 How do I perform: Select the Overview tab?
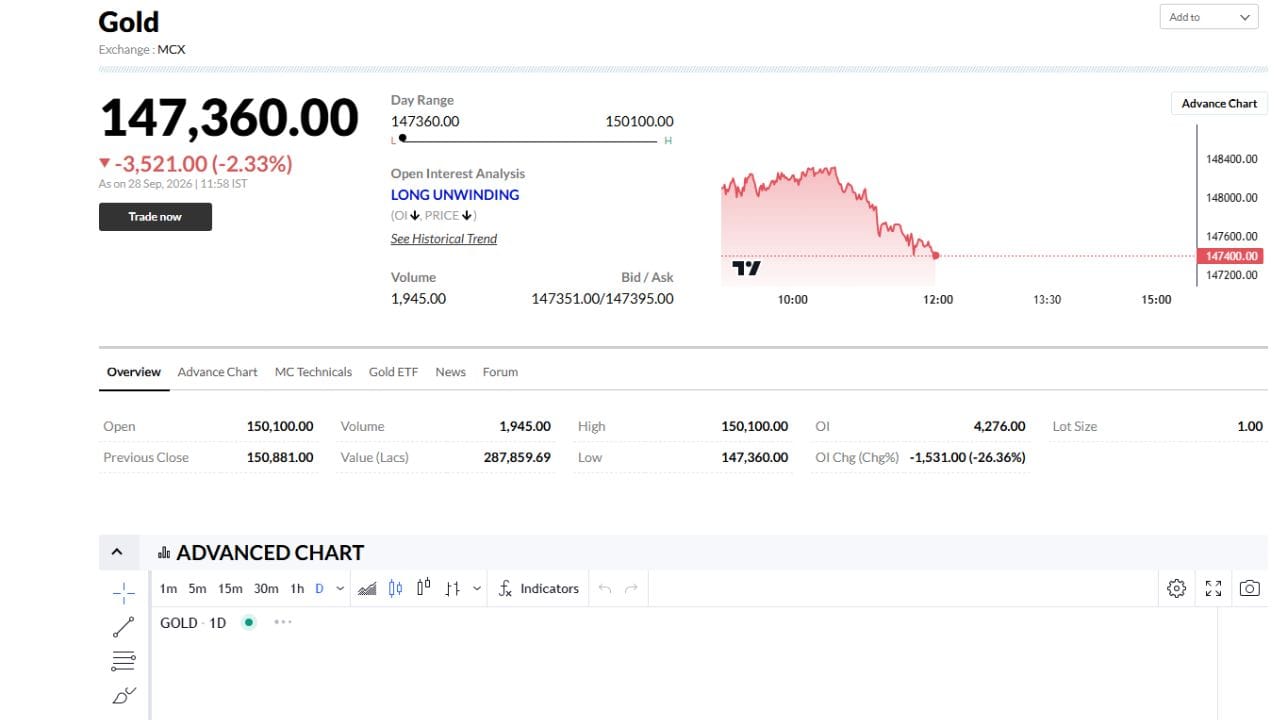point(134,372)
